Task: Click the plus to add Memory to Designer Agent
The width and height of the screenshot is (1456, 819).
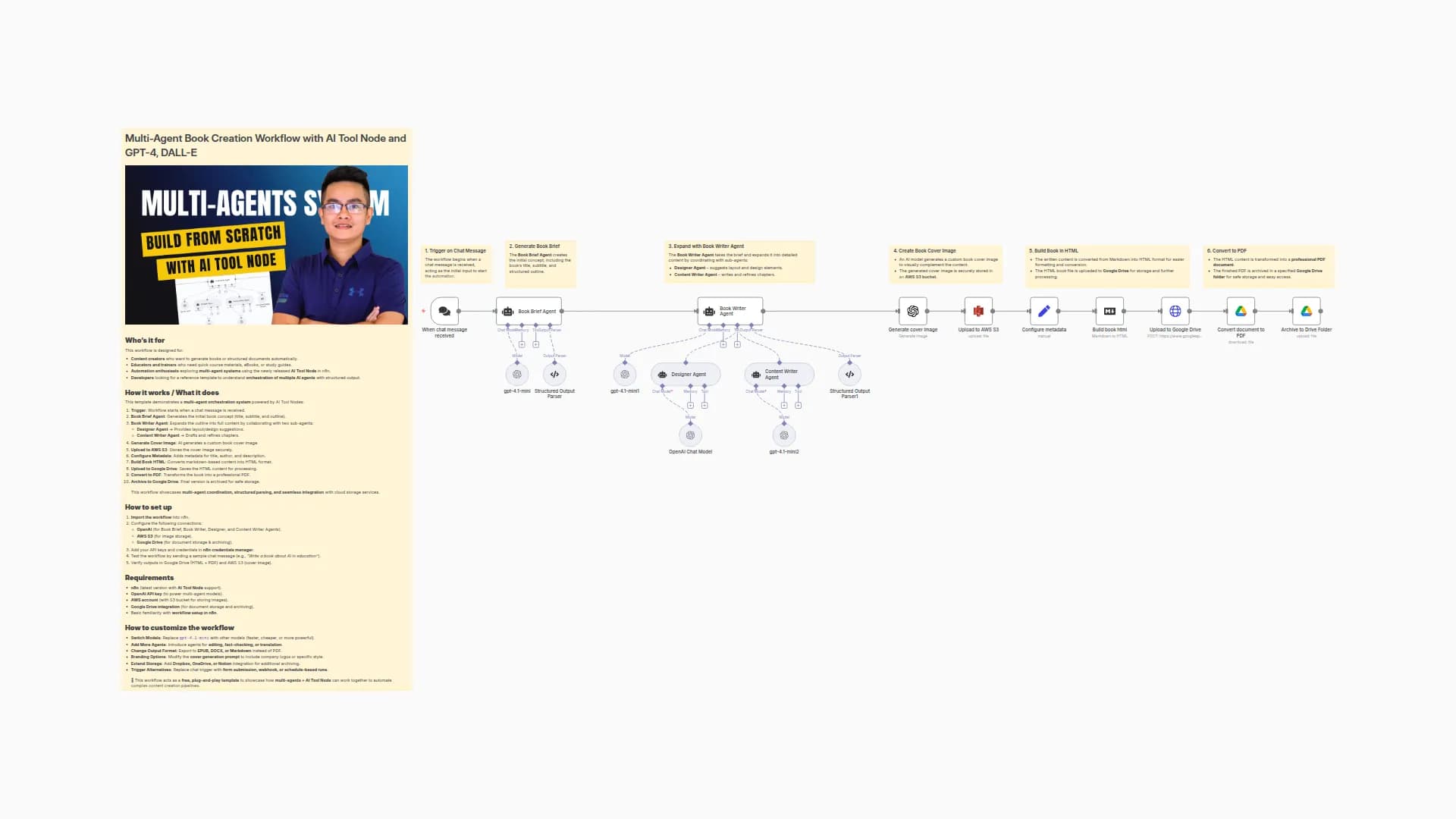Action: coord(690,405)
